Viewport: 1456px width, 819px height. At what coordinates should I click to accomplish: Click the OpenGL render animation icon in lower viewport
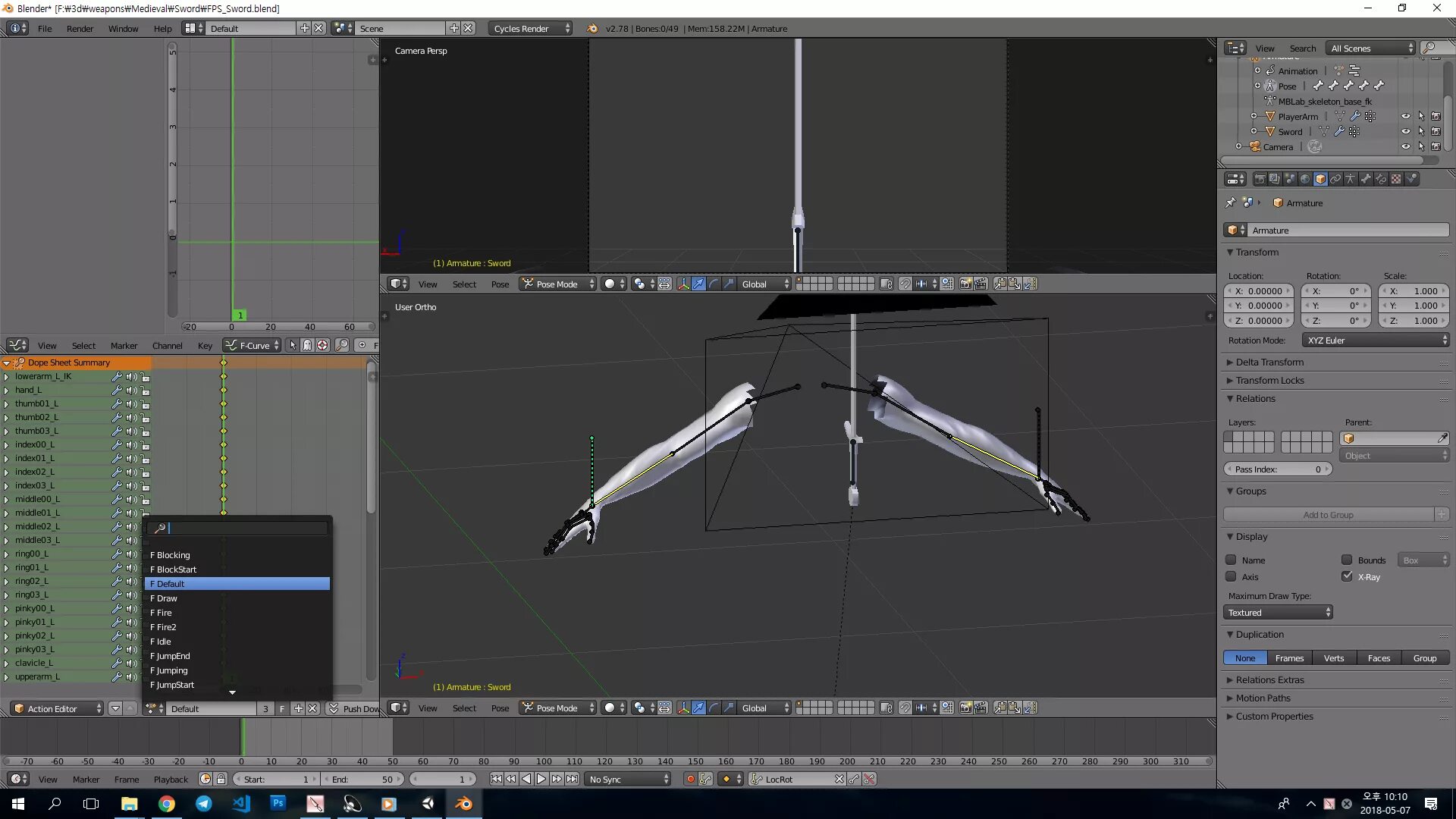pyautogui.click(x=981, y=708)
